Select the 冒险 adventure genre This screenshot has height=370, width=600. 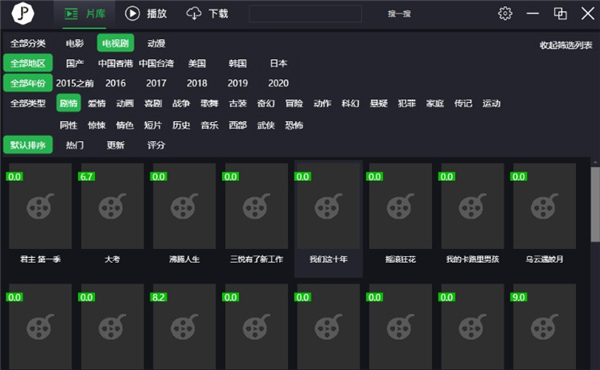294,103
